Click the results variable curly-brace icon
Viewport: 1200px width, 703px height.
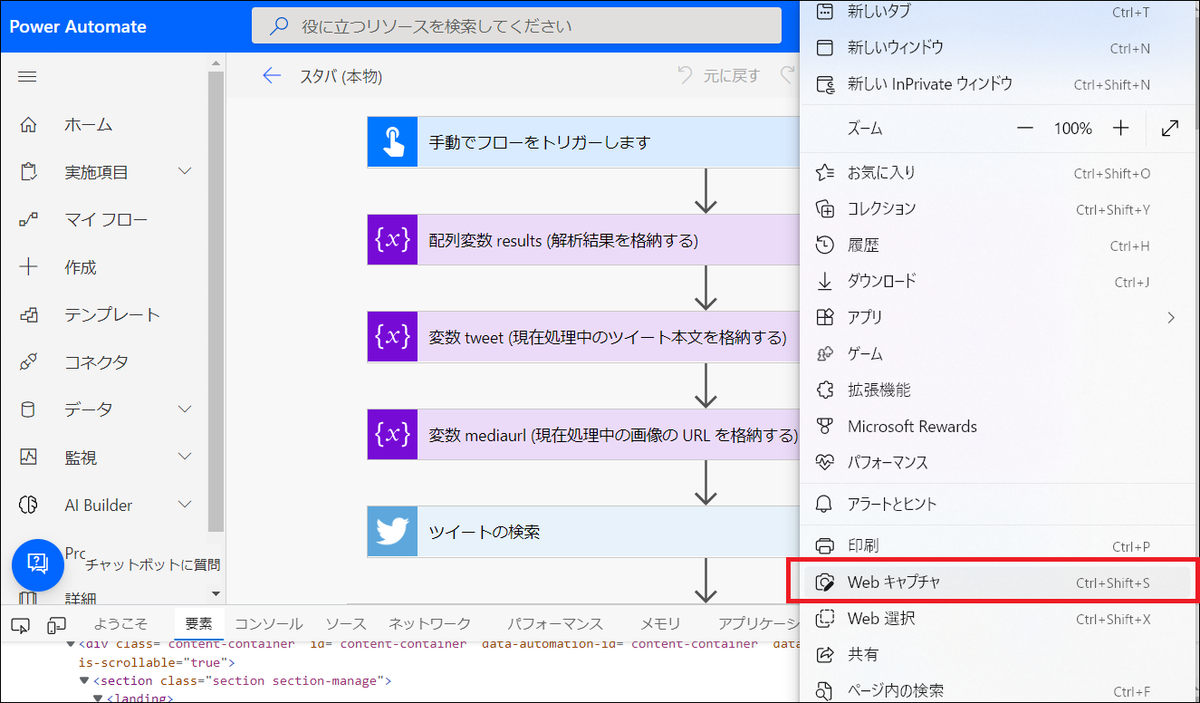(x=392, y=240)
